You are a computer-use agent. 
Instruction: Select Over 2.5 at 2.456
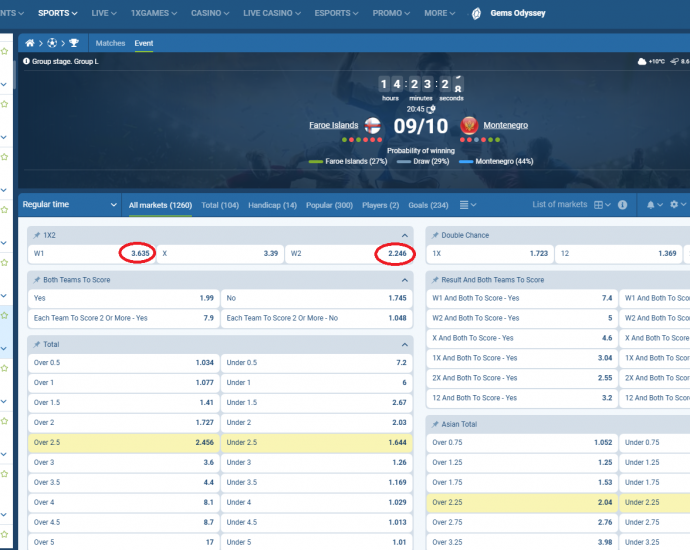pyautogui.click(x=124, y=443)
